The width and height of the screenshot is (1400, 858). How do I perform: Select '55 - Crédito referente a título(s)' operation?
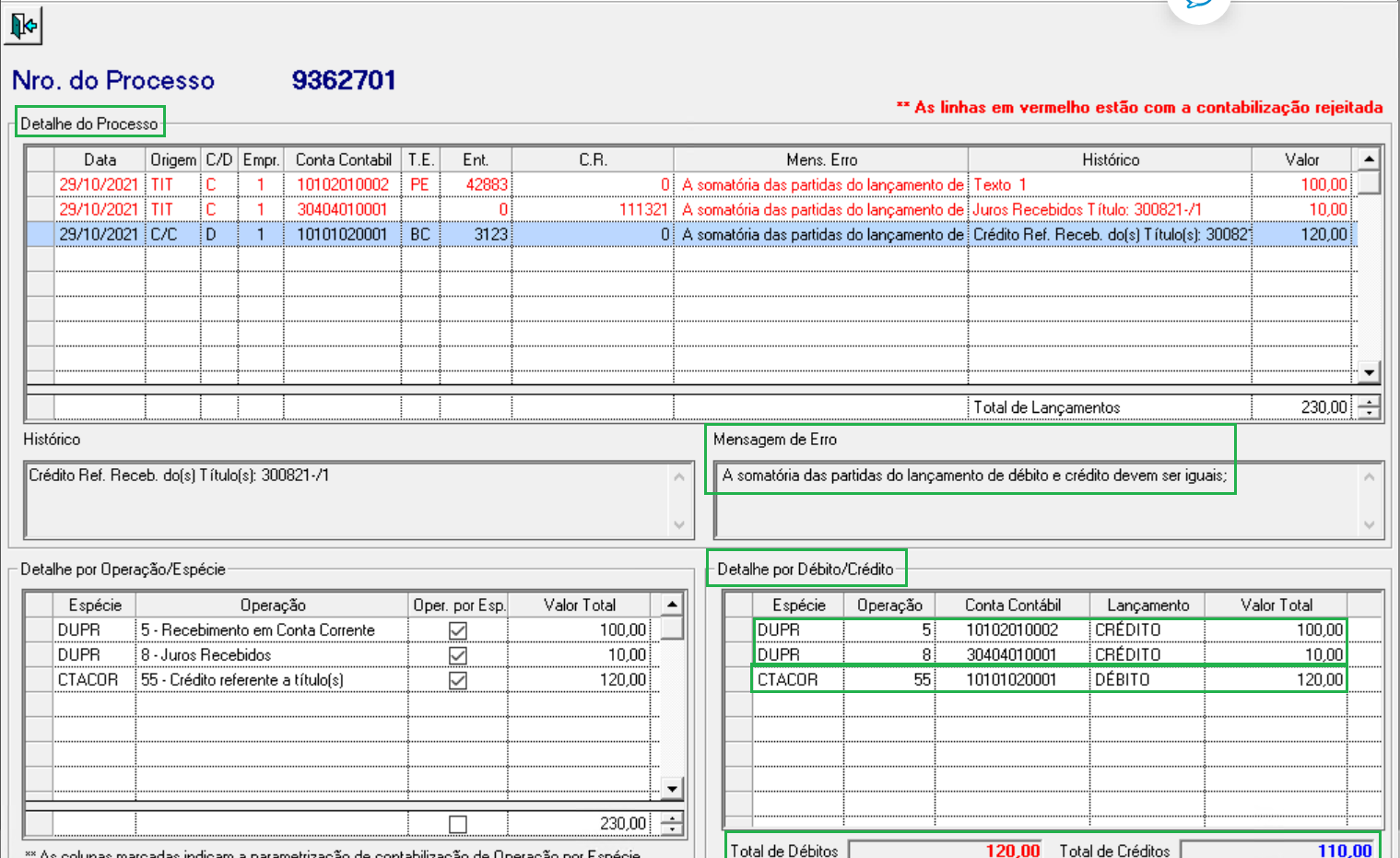(x=272, y=680)
